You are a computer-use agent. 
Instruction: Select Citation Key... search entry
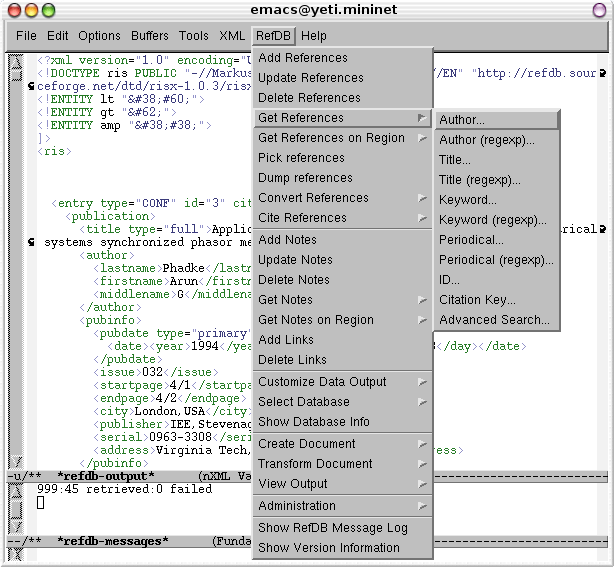[x=477, y=300]
